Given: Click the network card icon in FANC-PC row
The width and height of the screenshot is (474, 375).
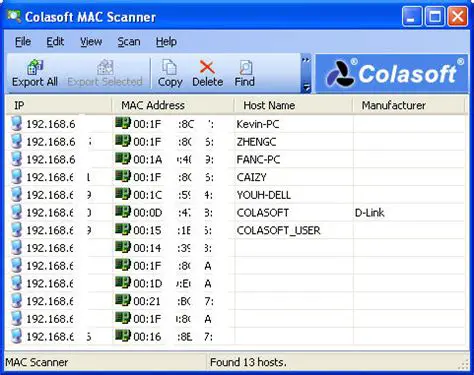Looking at the screenshot, I should tap(123, 158).
